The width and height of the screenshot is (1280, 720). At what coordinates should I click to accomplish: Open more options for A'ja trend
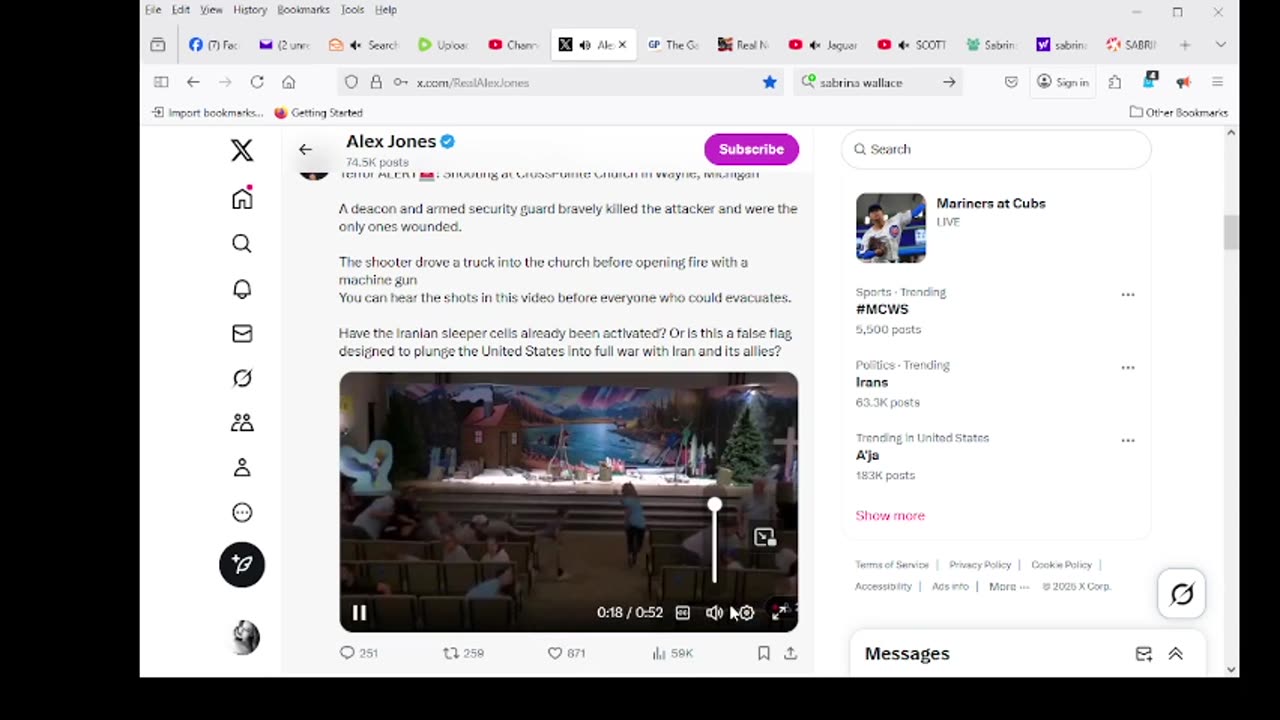point(1128,441)
